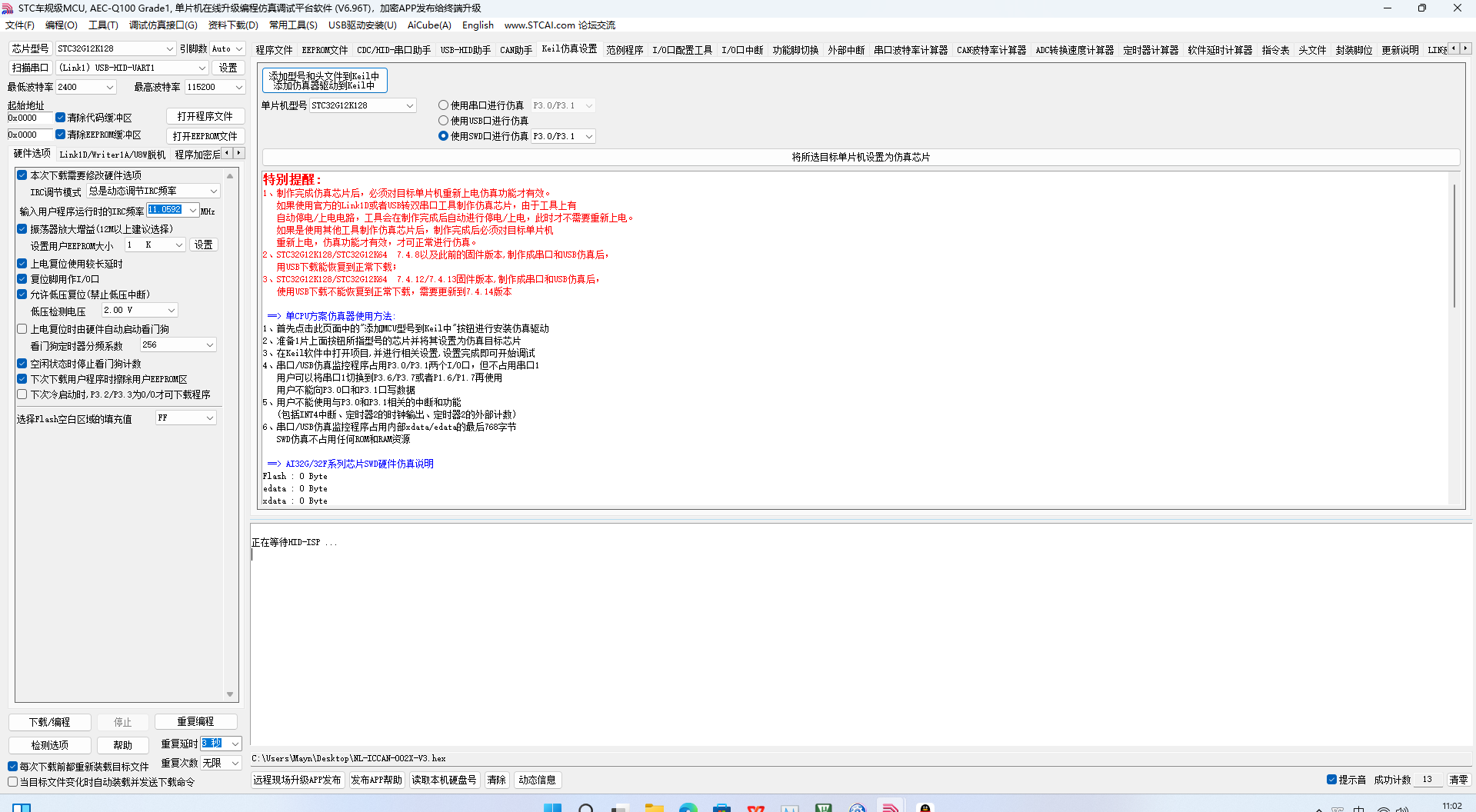Screen dimensions: 1476x812
Task: Toggle 本次下载需要修改硬件选项 checkbox
Action: click(x=22, y=175)
